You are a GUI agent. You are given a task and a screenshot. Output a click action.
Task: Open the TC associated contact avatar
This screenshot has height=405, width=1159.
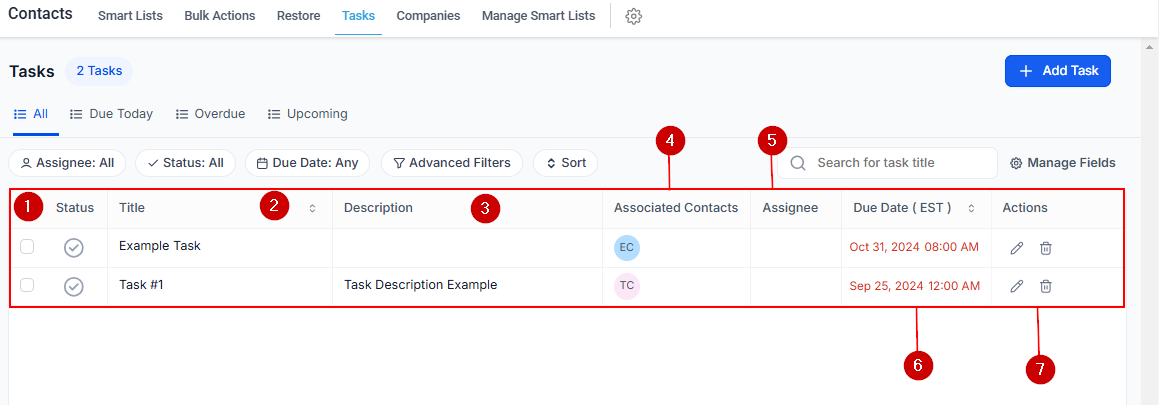pos(627,286)
